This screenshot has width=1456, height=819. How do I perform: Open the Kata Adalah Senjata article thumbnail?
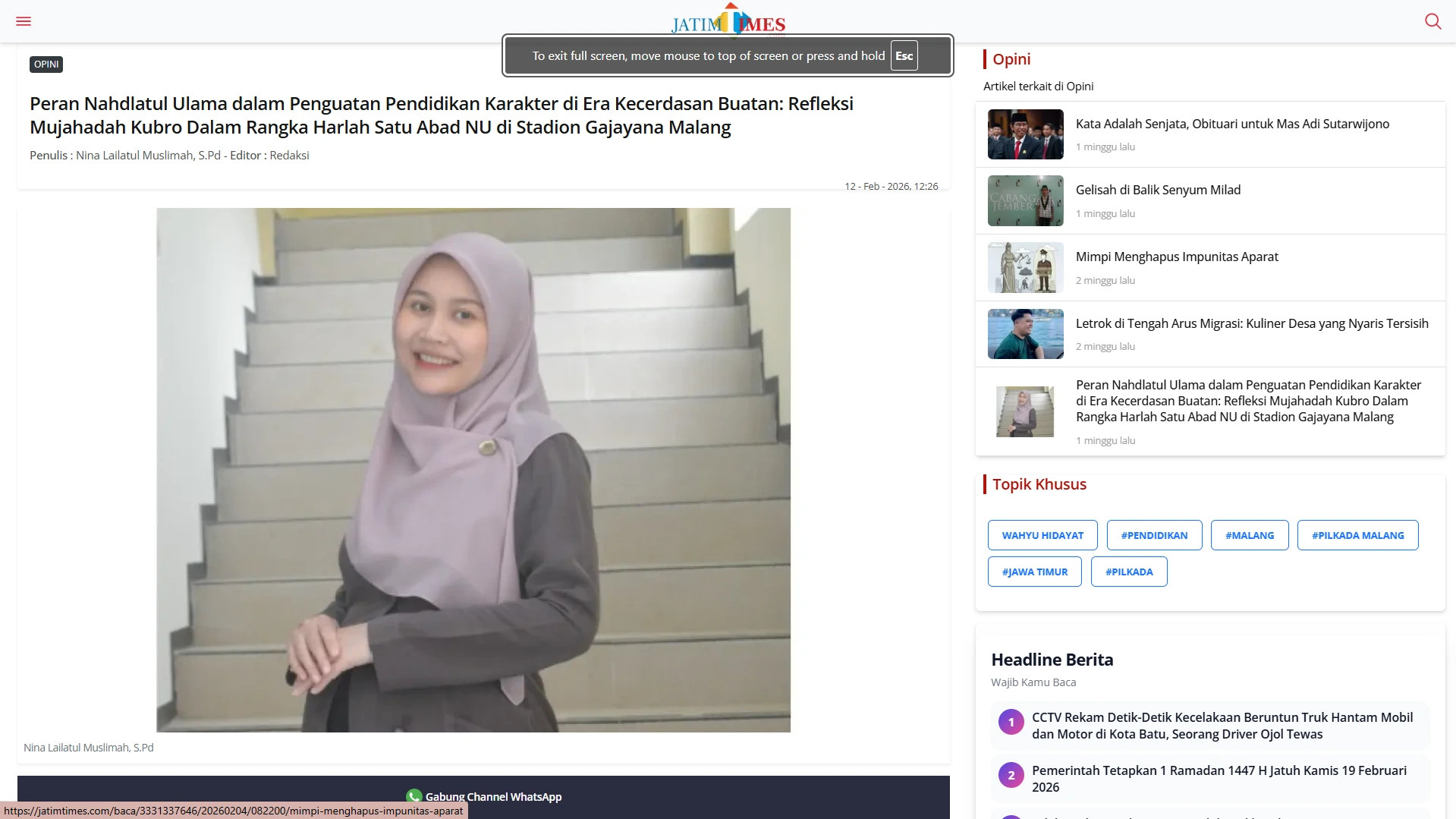point(1025,134)
